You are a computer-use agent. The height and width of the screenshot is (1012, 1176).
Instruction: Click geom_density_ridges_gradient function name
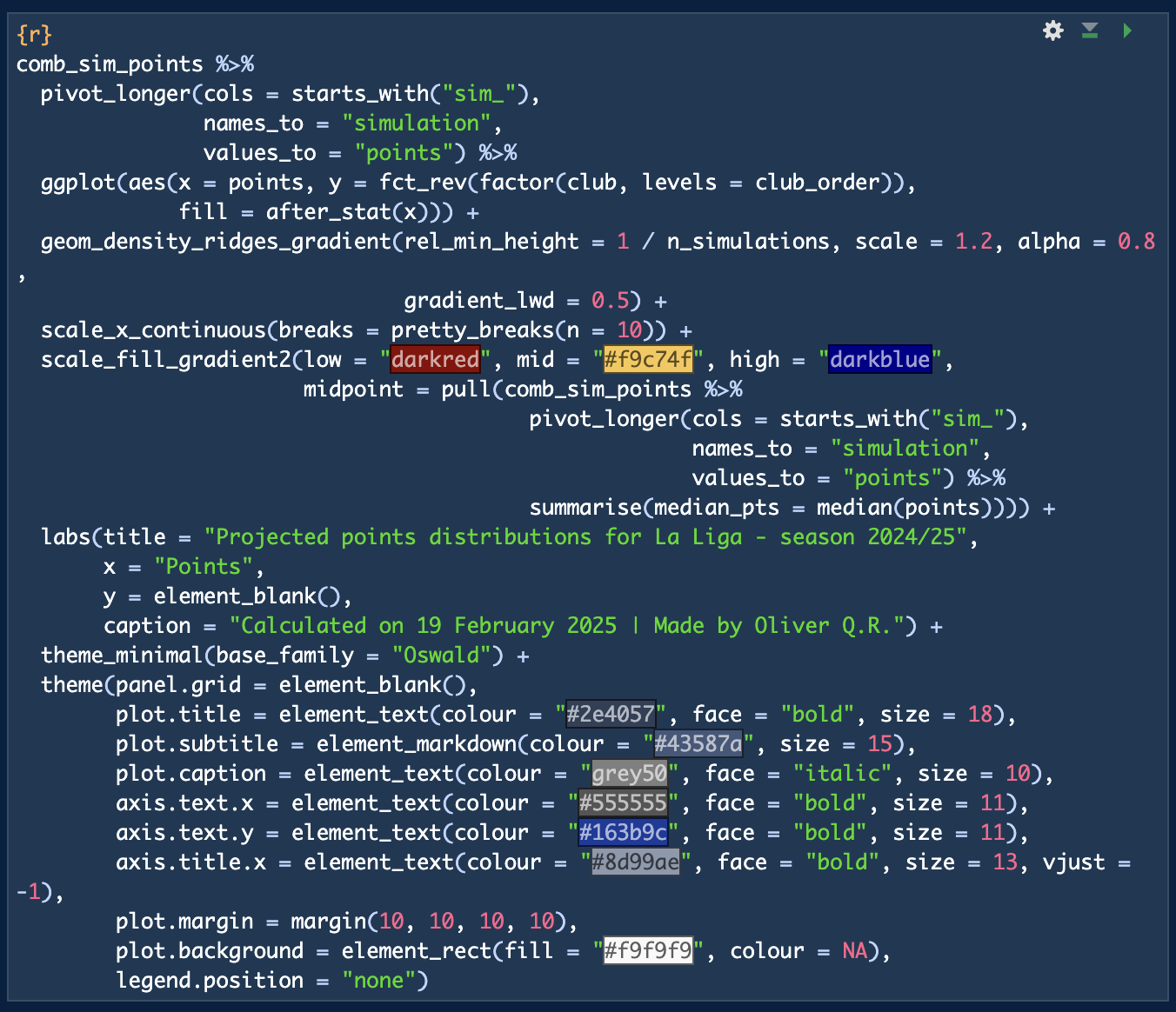point(216,241)
